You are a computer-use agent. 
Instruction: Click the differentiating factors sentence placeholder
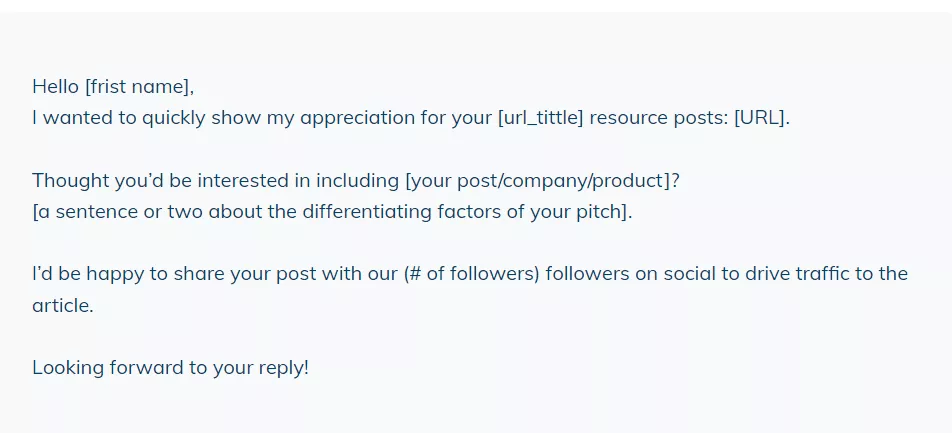tap(330, 212)
